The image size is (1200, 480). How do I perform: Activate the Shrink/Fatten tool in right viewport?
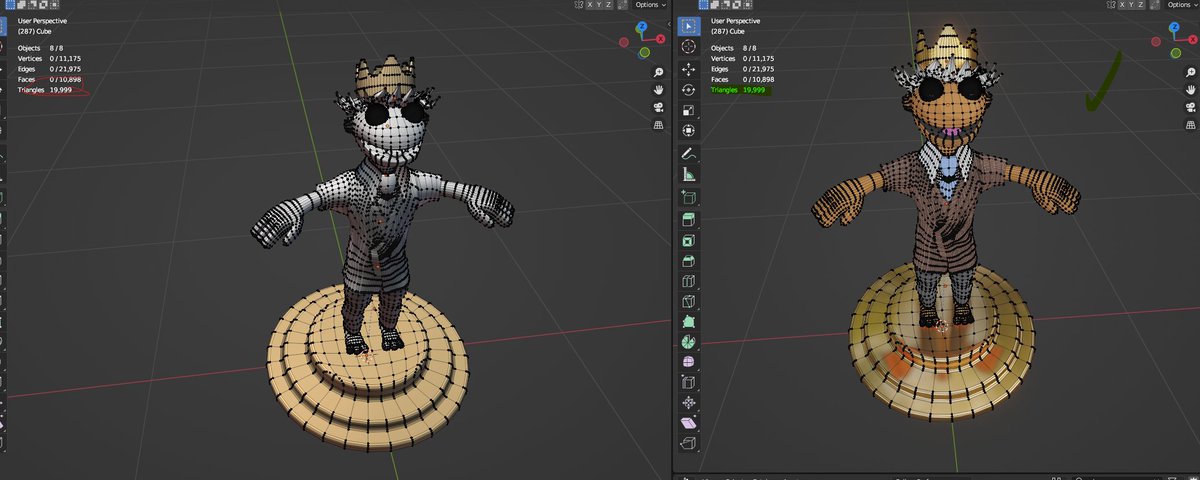(688, 403)
